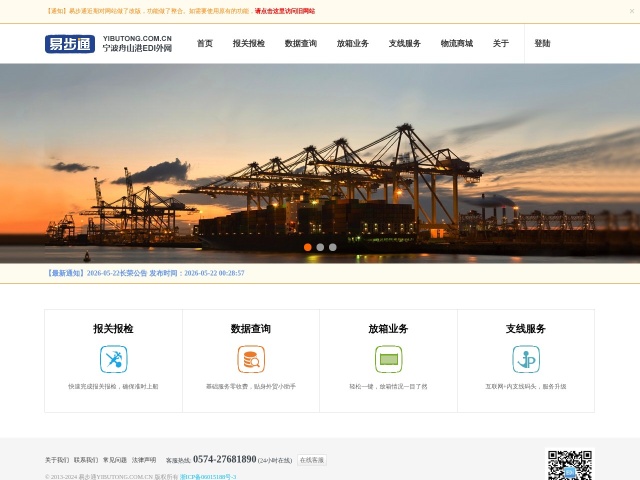Click the 宁波舟山港EDI外网 site title
Screen dimensions: 640x480
pyautogui.click(x=137, y=48)
